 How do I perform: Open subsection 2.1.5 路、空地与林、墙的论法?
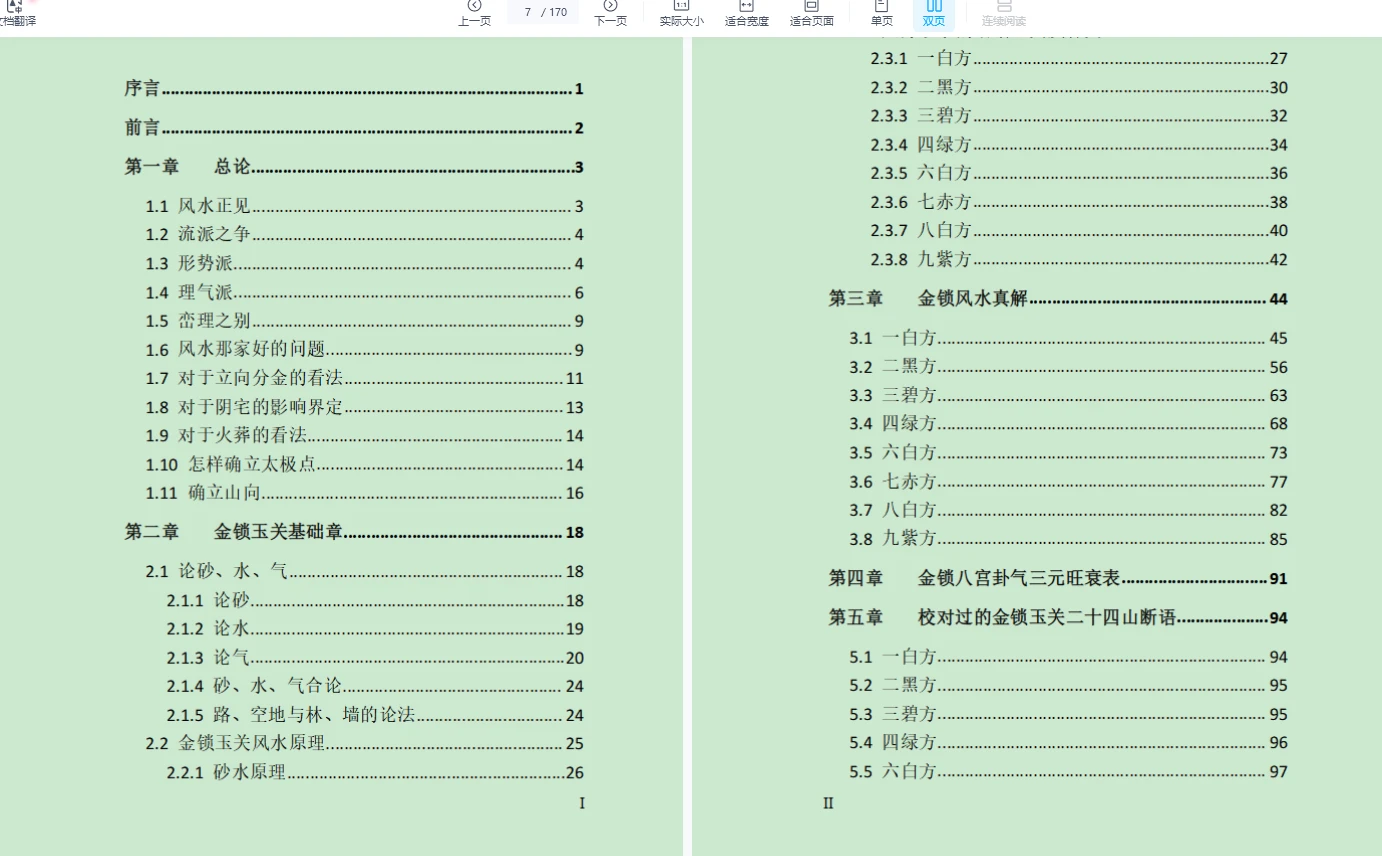(x=375, y=715)
